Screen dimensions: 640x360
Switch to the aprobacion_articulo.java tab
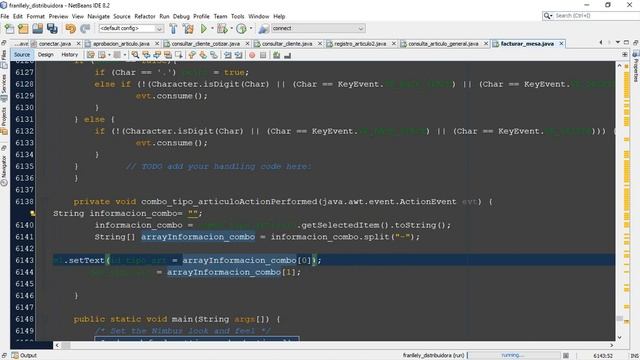(121, 44)
